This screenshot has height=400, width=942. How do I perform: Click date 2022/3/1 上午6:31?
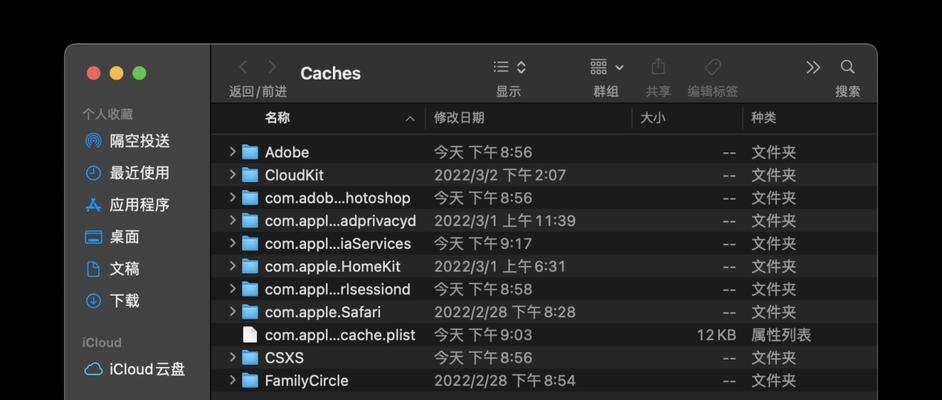(x=500, y=266)
